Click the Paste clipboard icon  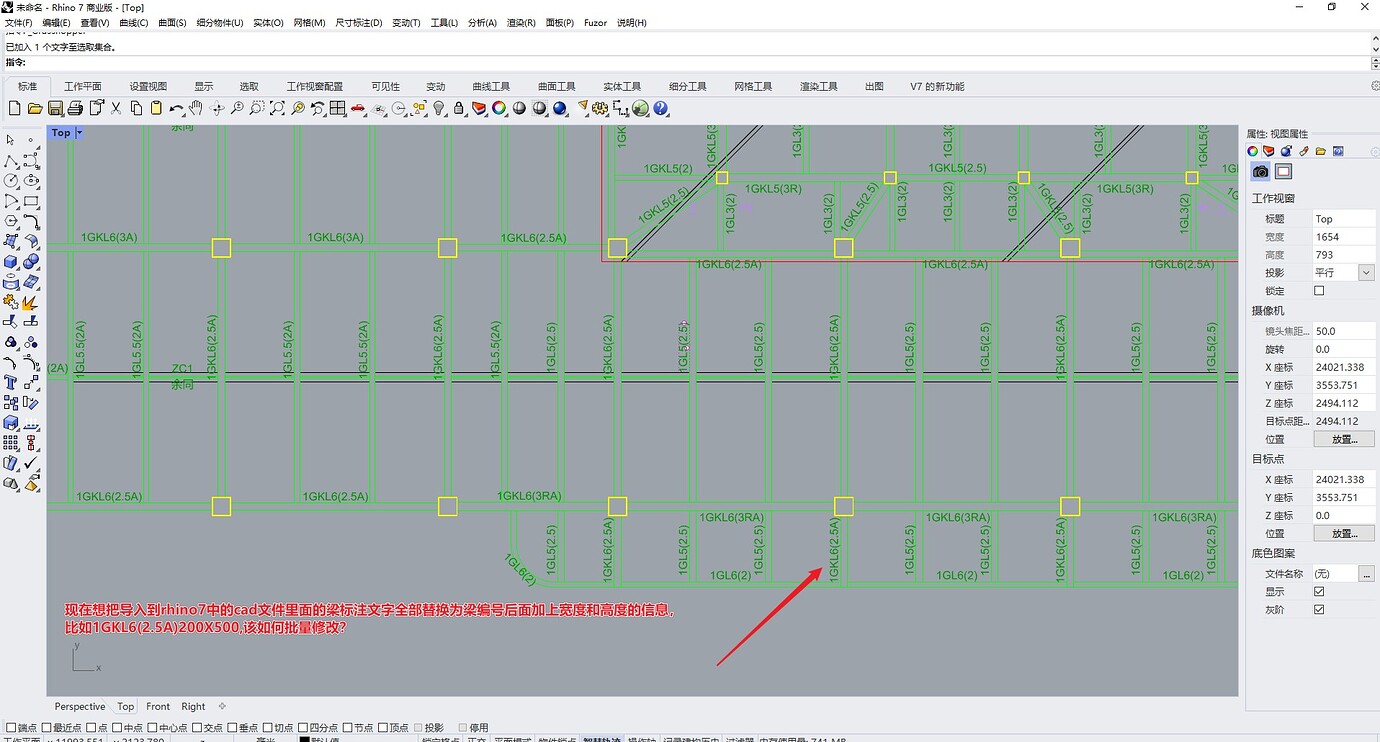pyautogui.click(x=157, y=108)
